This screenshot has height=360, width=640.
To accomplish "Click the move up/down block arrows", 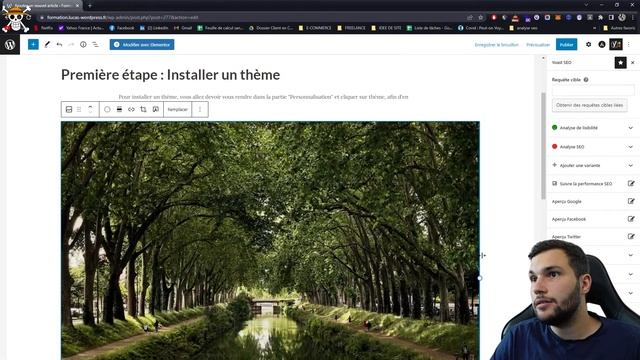I will click(91, 109).
